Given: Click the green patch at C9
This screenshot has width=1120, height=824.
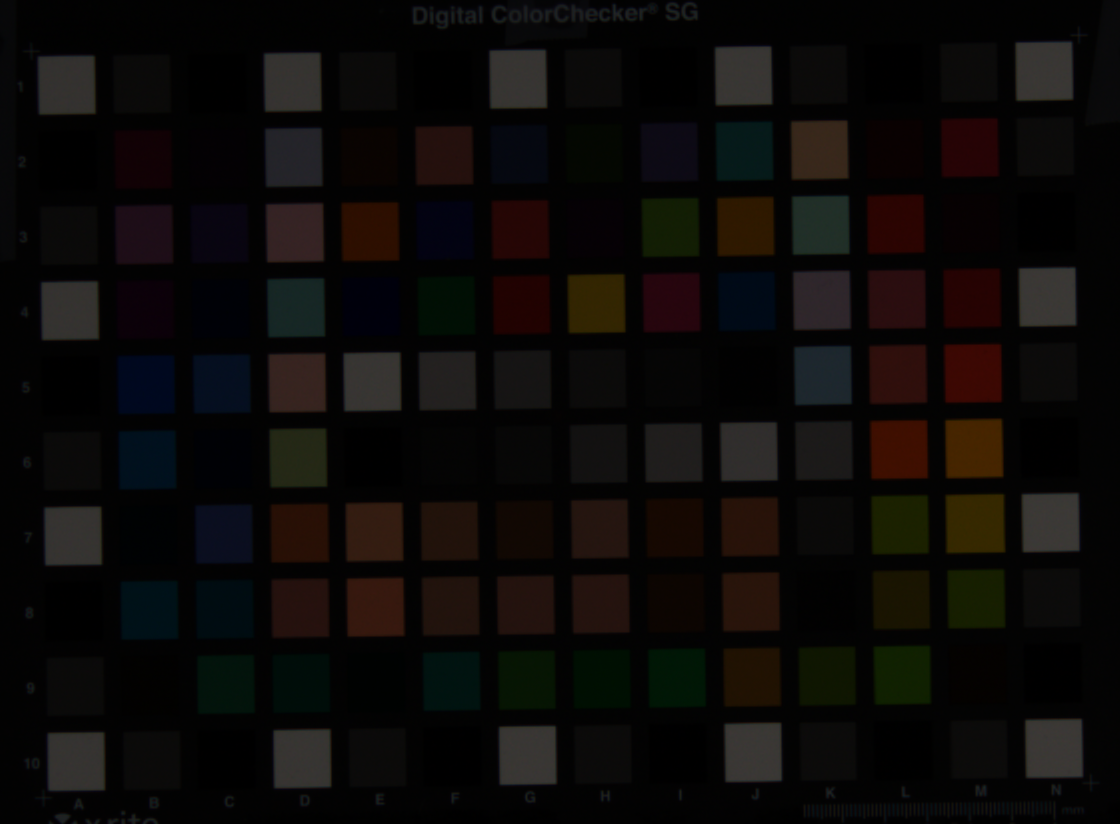Looking at the screenshot, I should click(226, 684).
